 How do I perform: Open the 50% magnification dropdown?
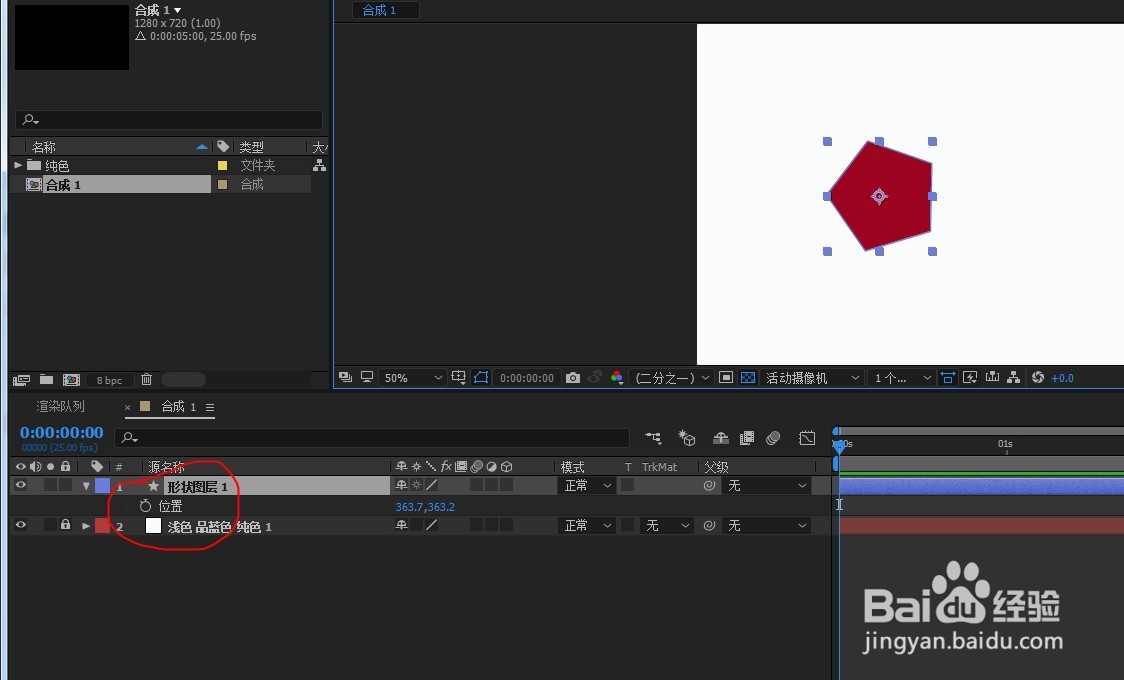click(413, 378)
